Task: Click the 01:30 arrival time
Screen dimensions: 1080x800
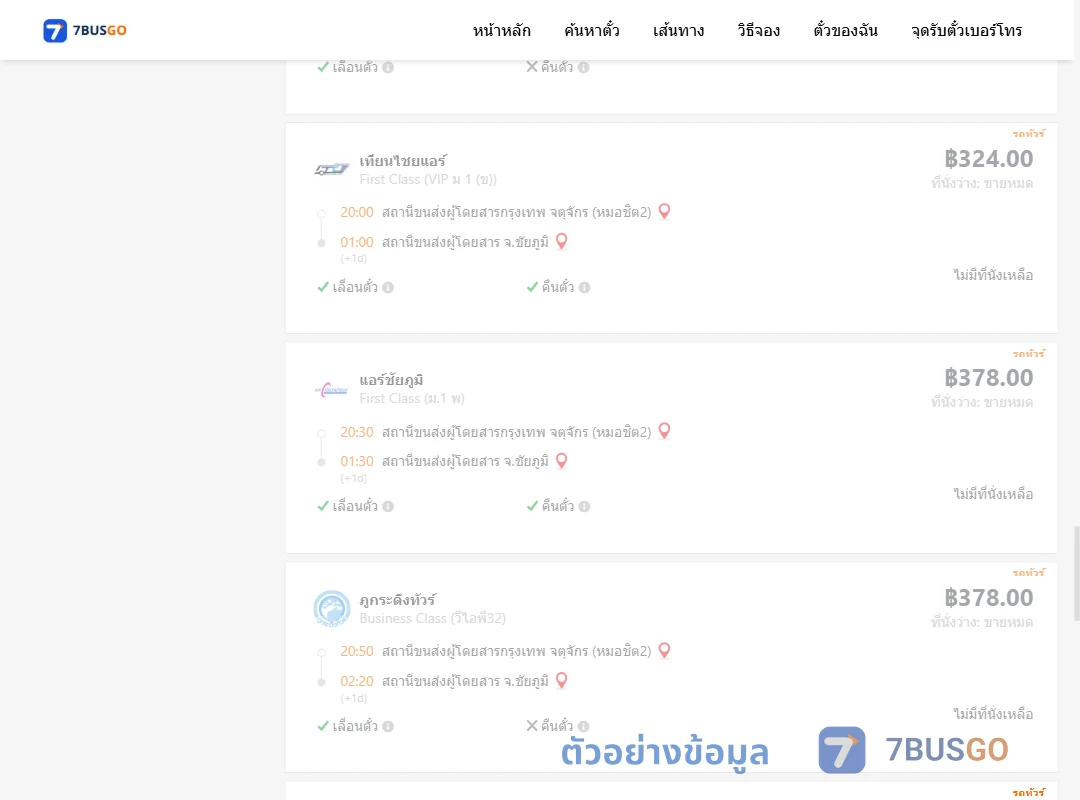Action: tap(357, 461)
